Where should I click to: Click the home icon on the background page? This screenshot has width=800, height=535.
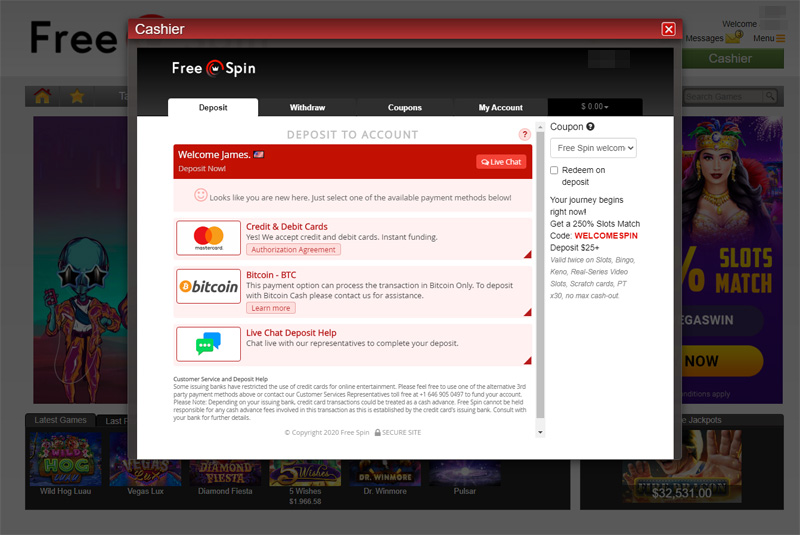coord(42,96)
